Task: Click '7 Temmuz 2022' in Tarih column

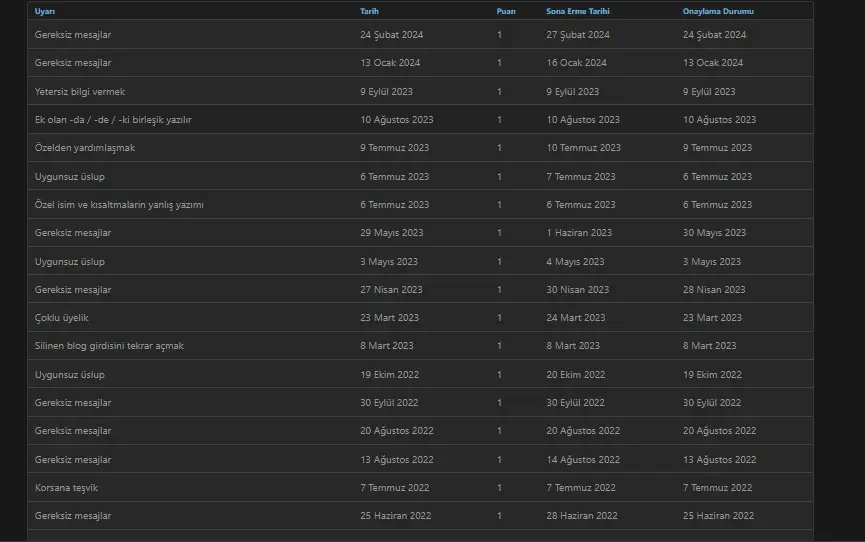Action: tap(394, 488)
